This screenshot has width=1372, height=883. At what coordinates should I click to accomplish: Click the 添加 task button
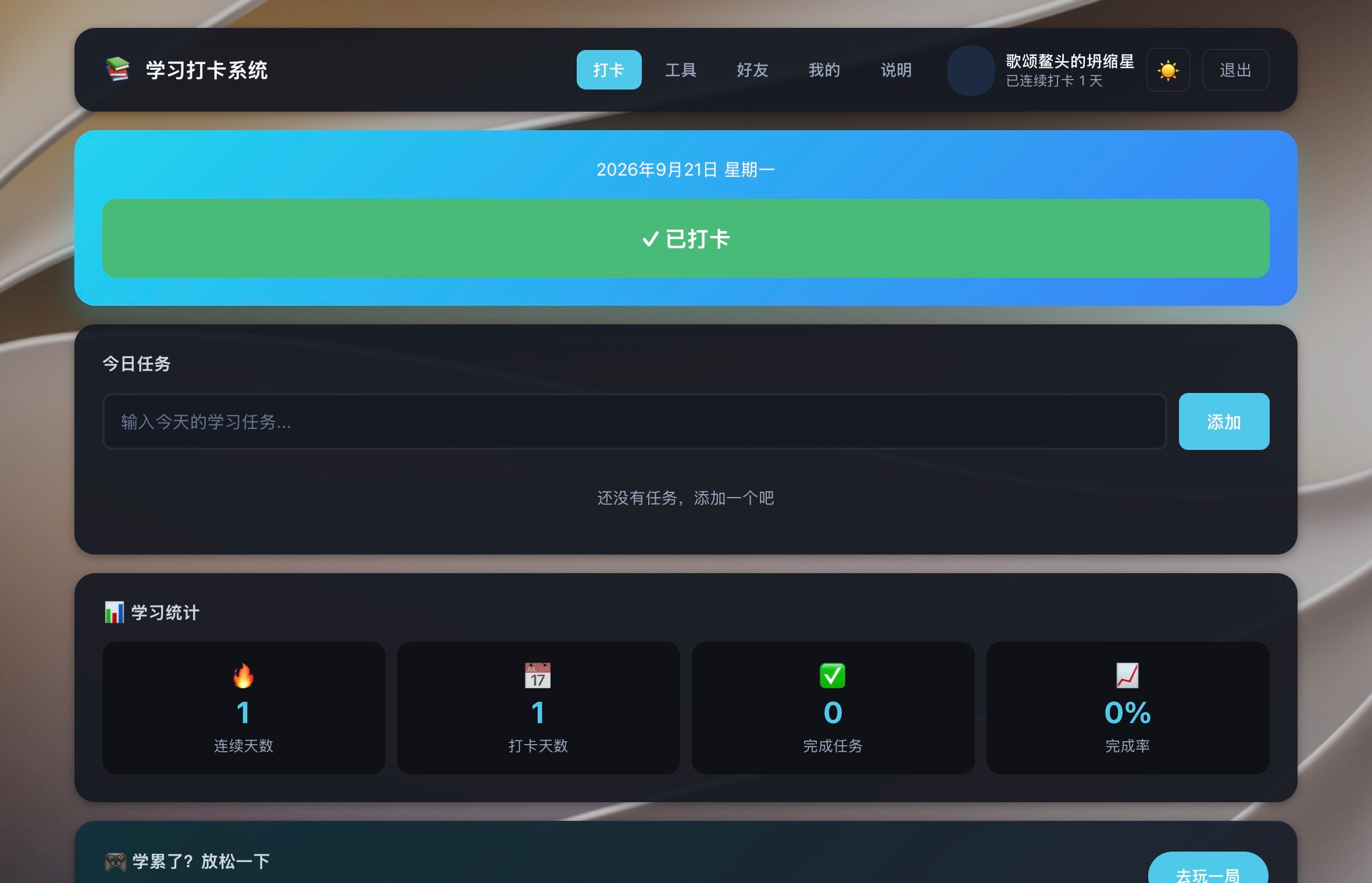(x=1224, y=421)
